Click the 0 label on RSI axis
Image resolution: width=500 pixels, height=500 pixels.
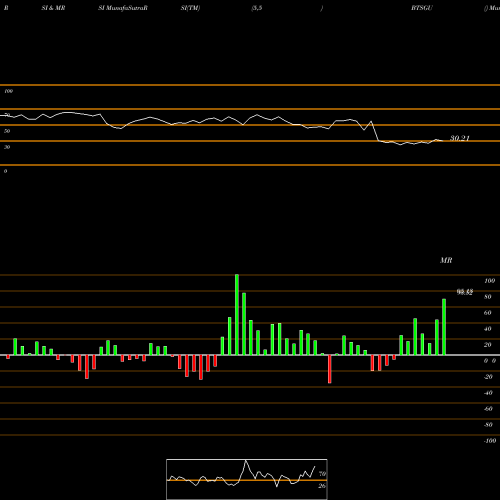5,171
